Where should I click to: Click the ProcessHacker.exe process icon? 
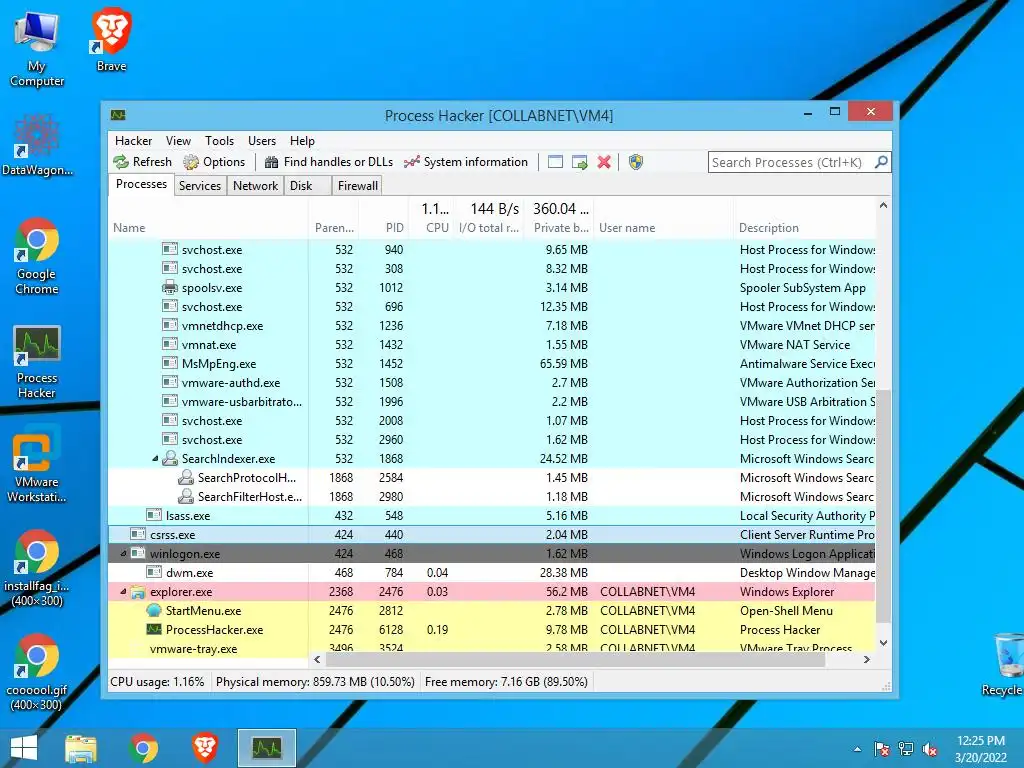(x=154, y=630)
